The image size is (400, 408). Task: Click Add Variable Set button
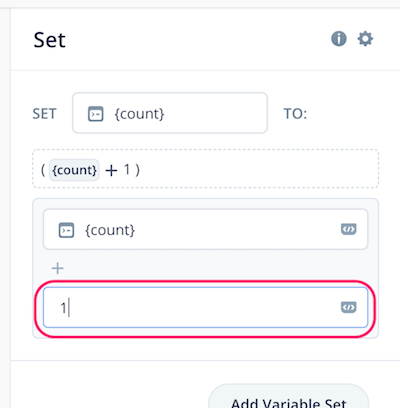coord(289,398)
